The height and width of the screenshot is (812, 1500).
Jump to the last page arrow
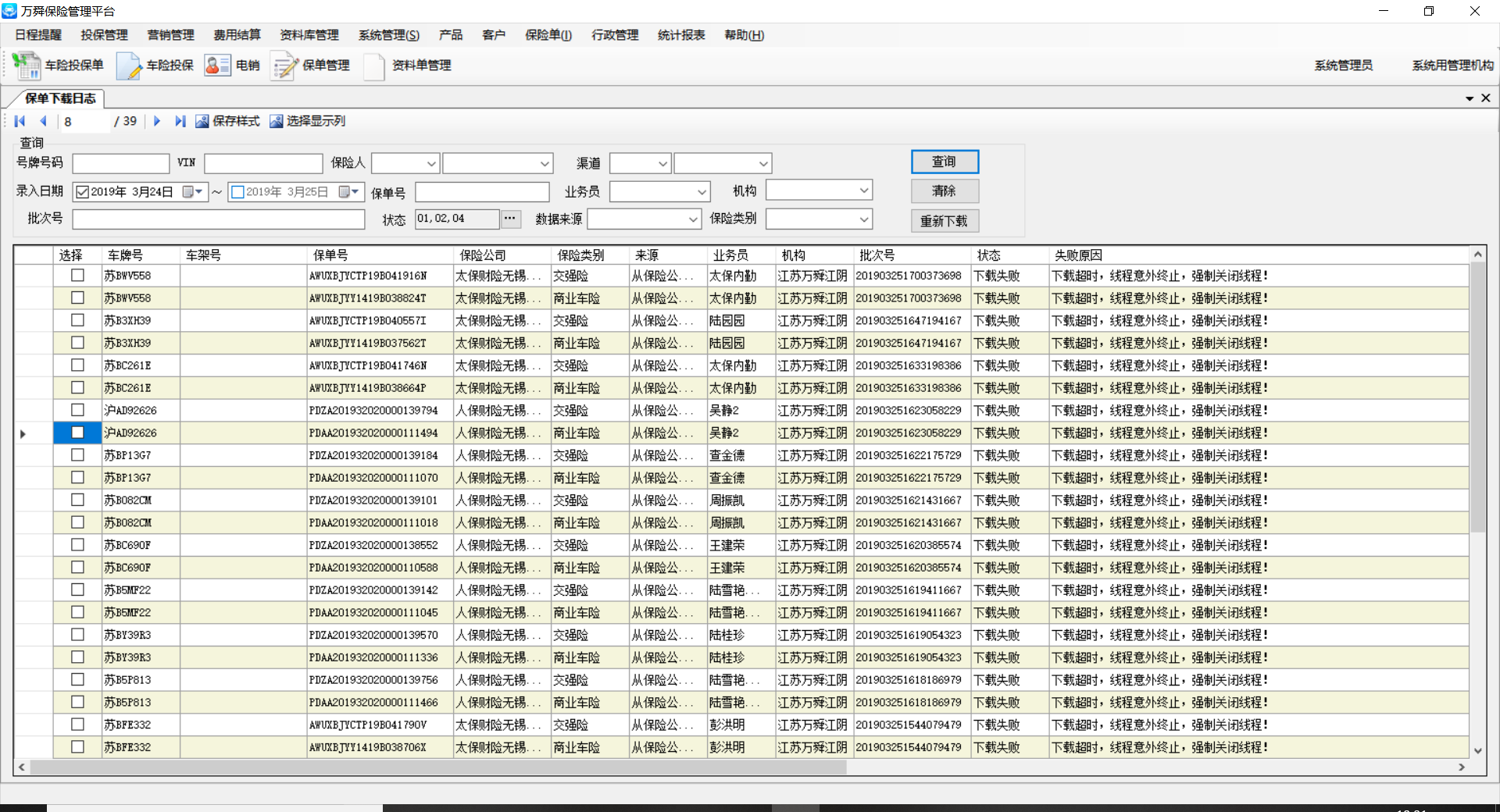[x=180, y=121]
